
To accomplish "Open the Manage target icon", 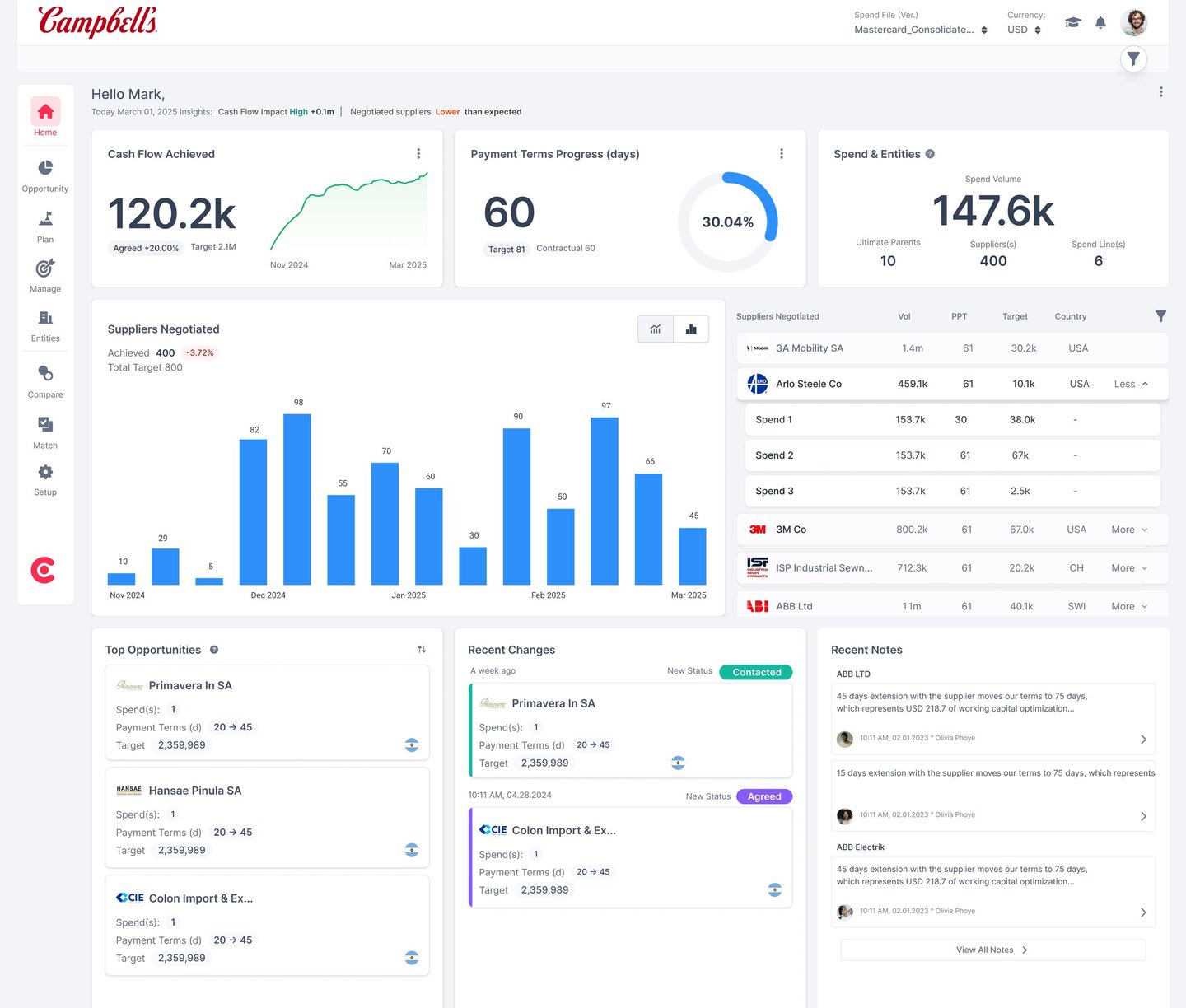I will 45,268.
